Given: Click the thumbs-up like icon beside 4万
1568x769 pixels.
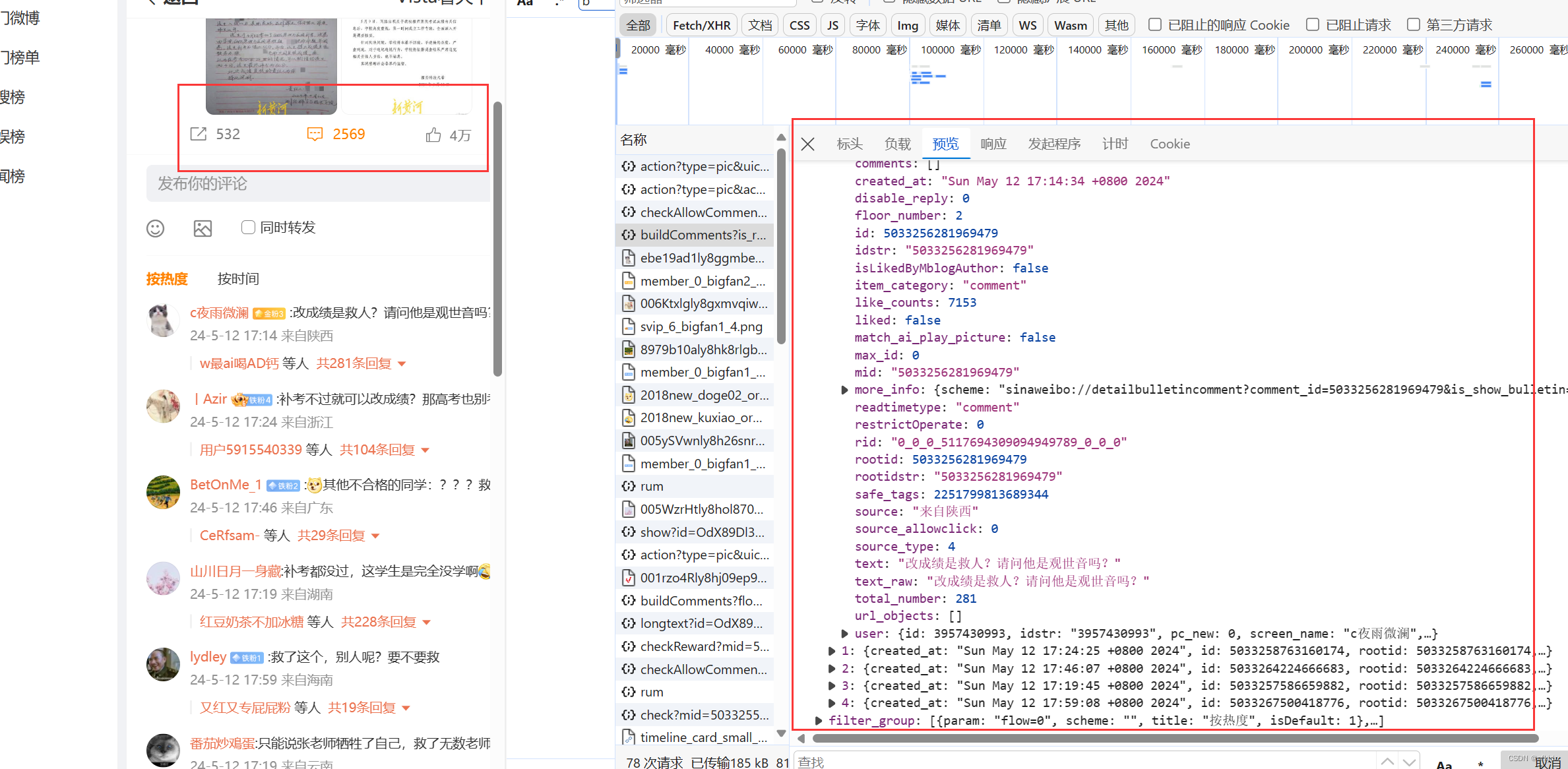Looking at the screenshot, I should 433,135.
